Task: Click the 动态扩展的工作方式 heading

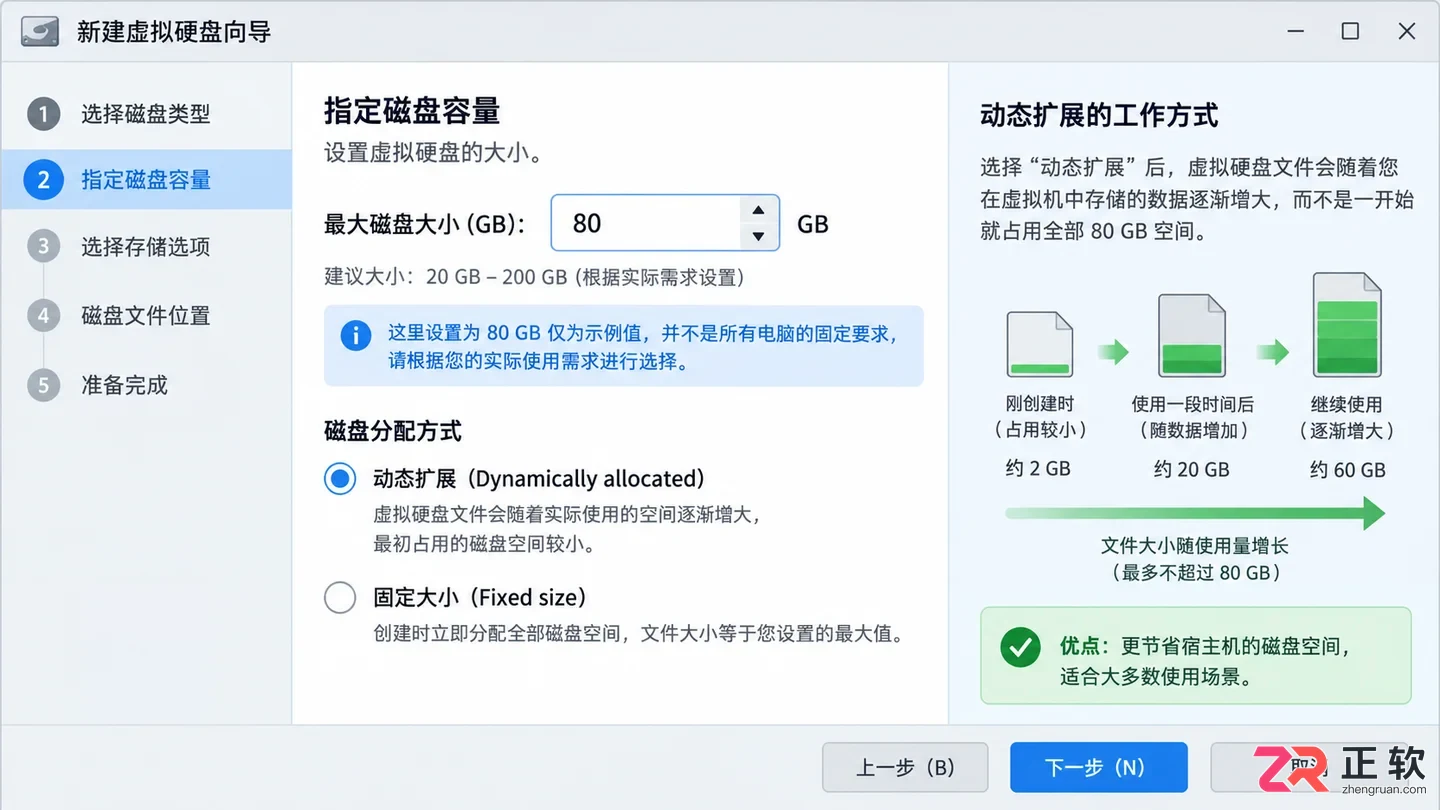Action: point(1099,116)
